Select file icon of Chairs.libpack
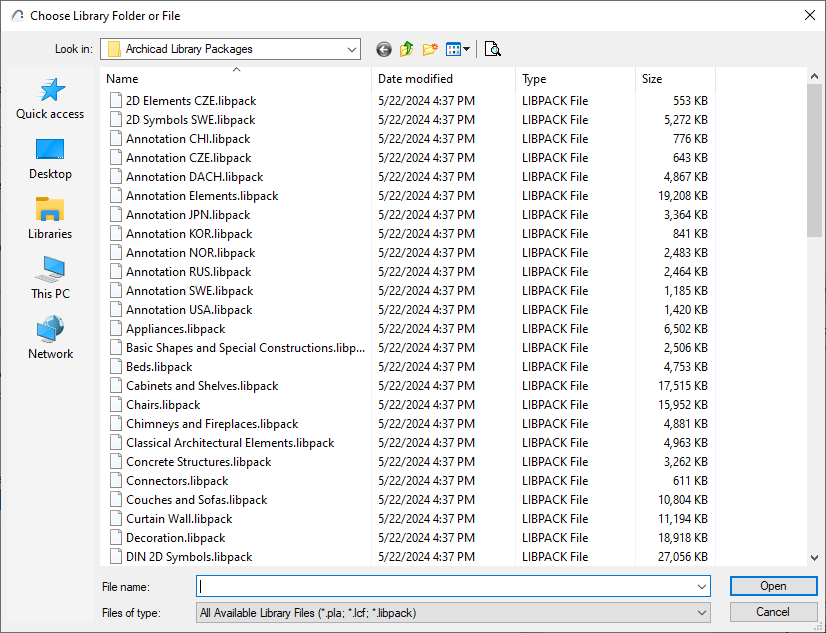 click(x=116, y=404)
